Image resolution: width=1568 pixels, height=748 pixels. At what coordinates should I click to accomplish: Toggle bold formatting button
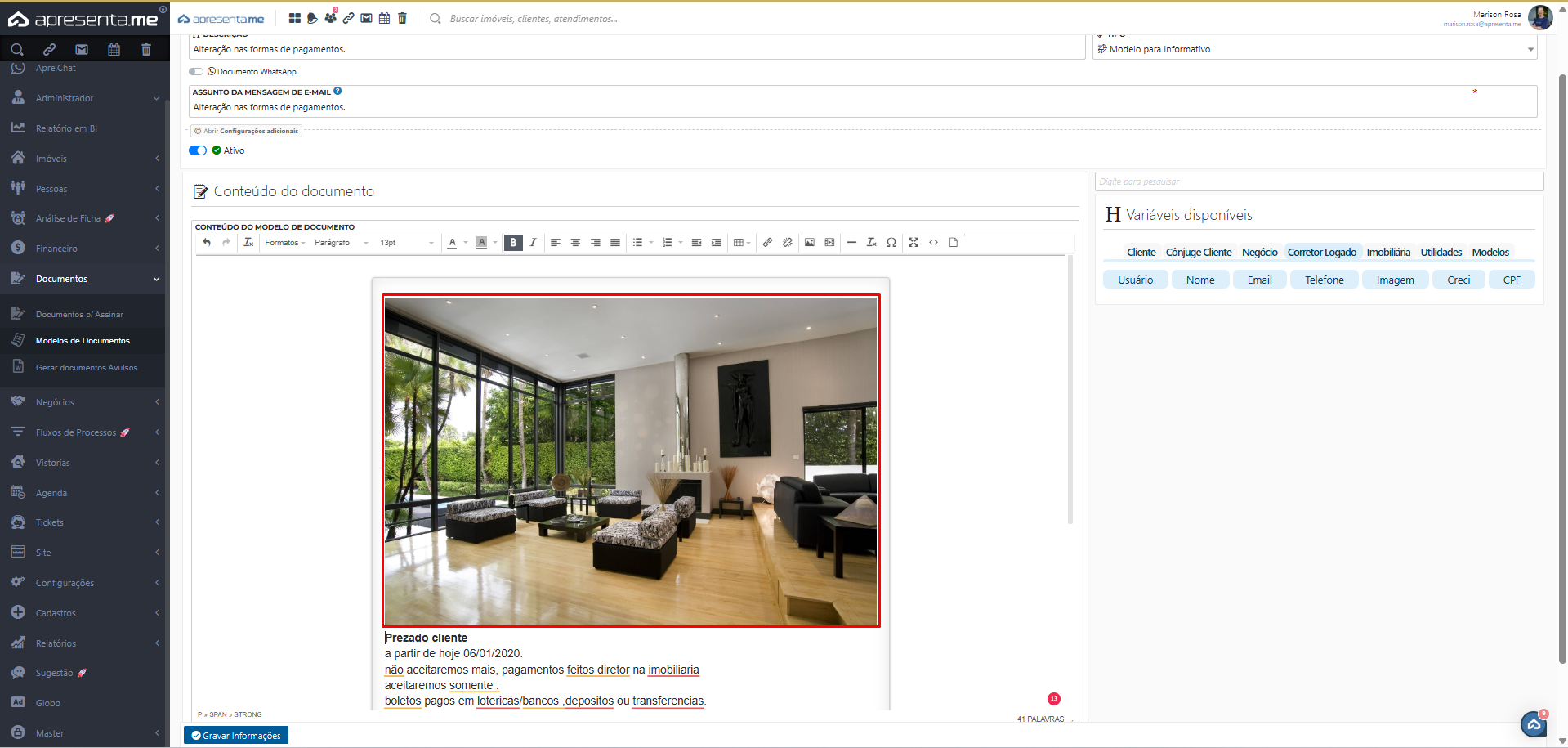click(x=513, y=242)
